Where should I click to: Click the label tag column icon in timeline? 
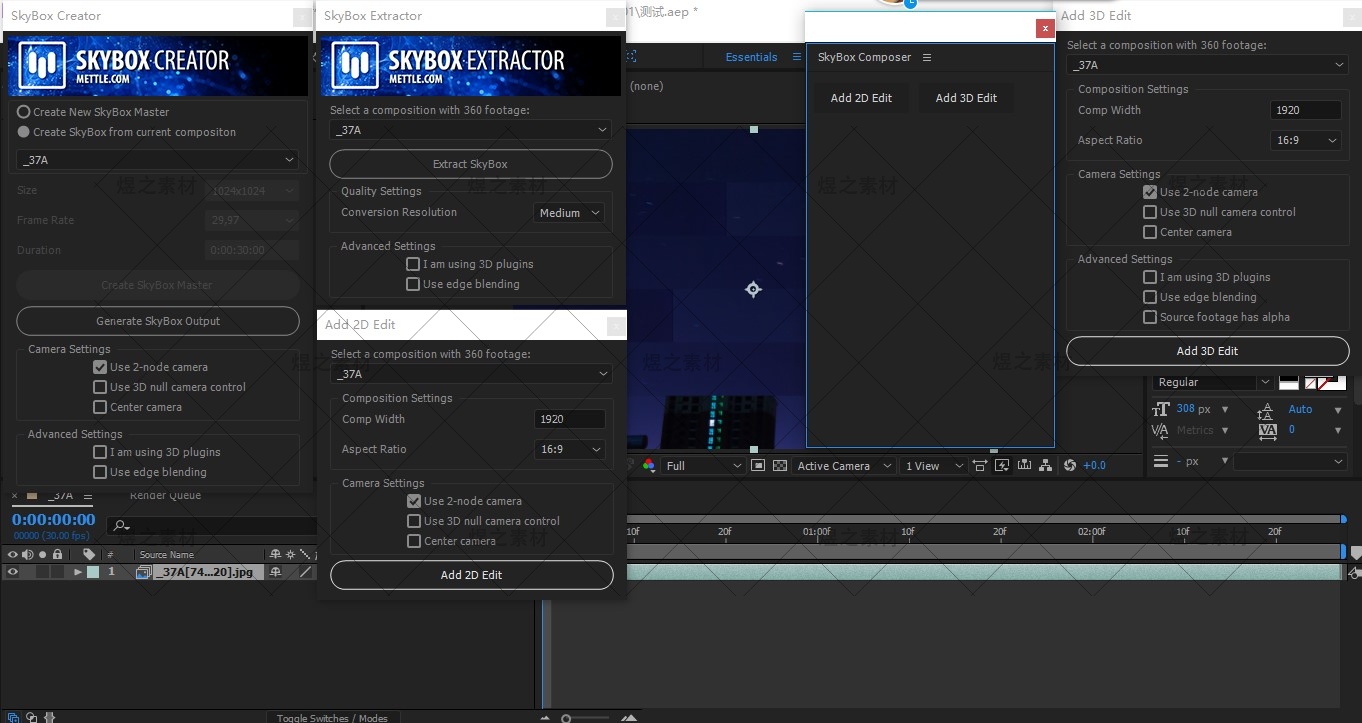point(88,555)
